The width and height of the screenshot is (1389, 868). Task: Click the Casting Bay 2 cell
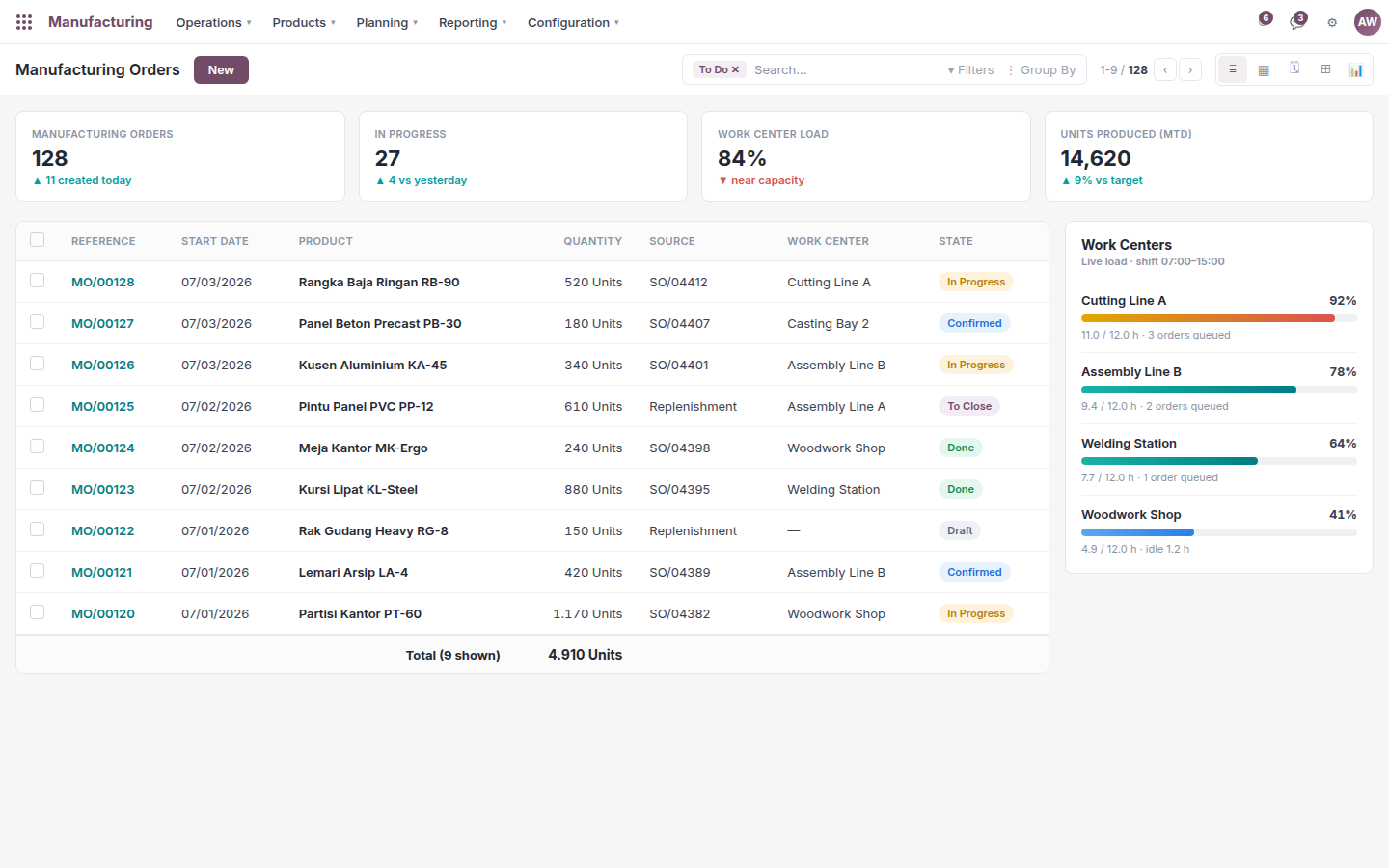[x=828, y=323]
